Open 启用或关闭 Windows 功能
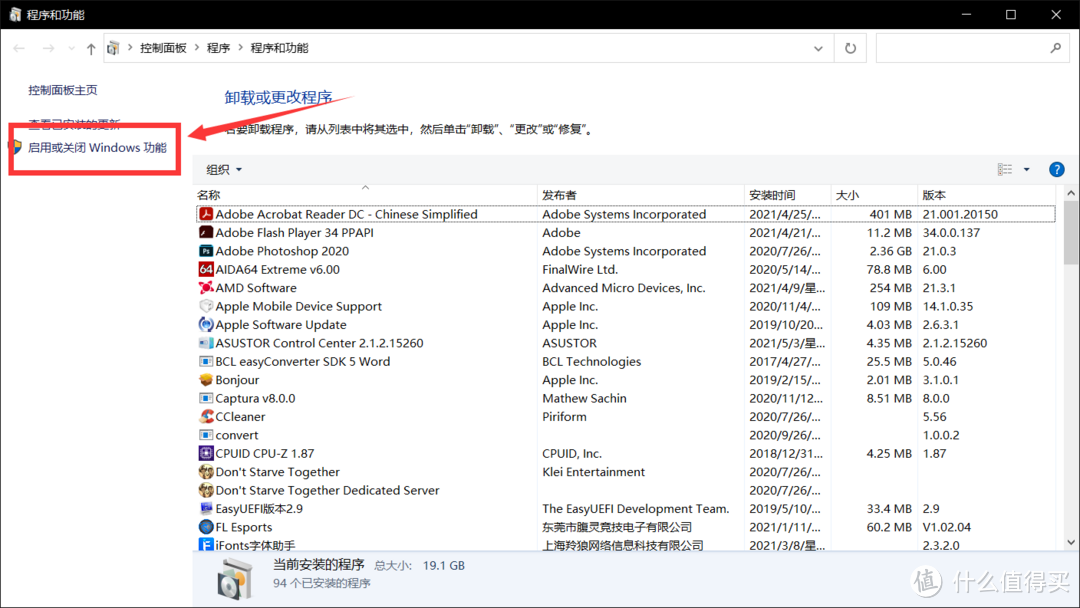The image size is (1080, 608). (98, 148)
